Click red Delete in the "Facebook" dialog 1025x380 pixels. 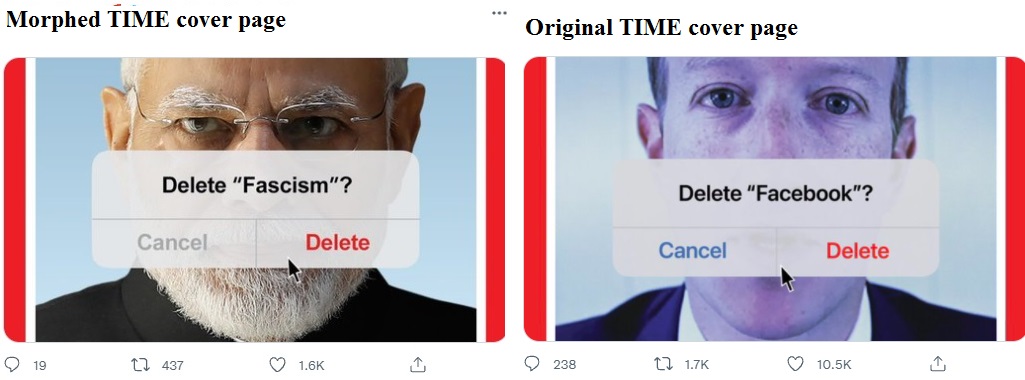click(x=857, y=250)
